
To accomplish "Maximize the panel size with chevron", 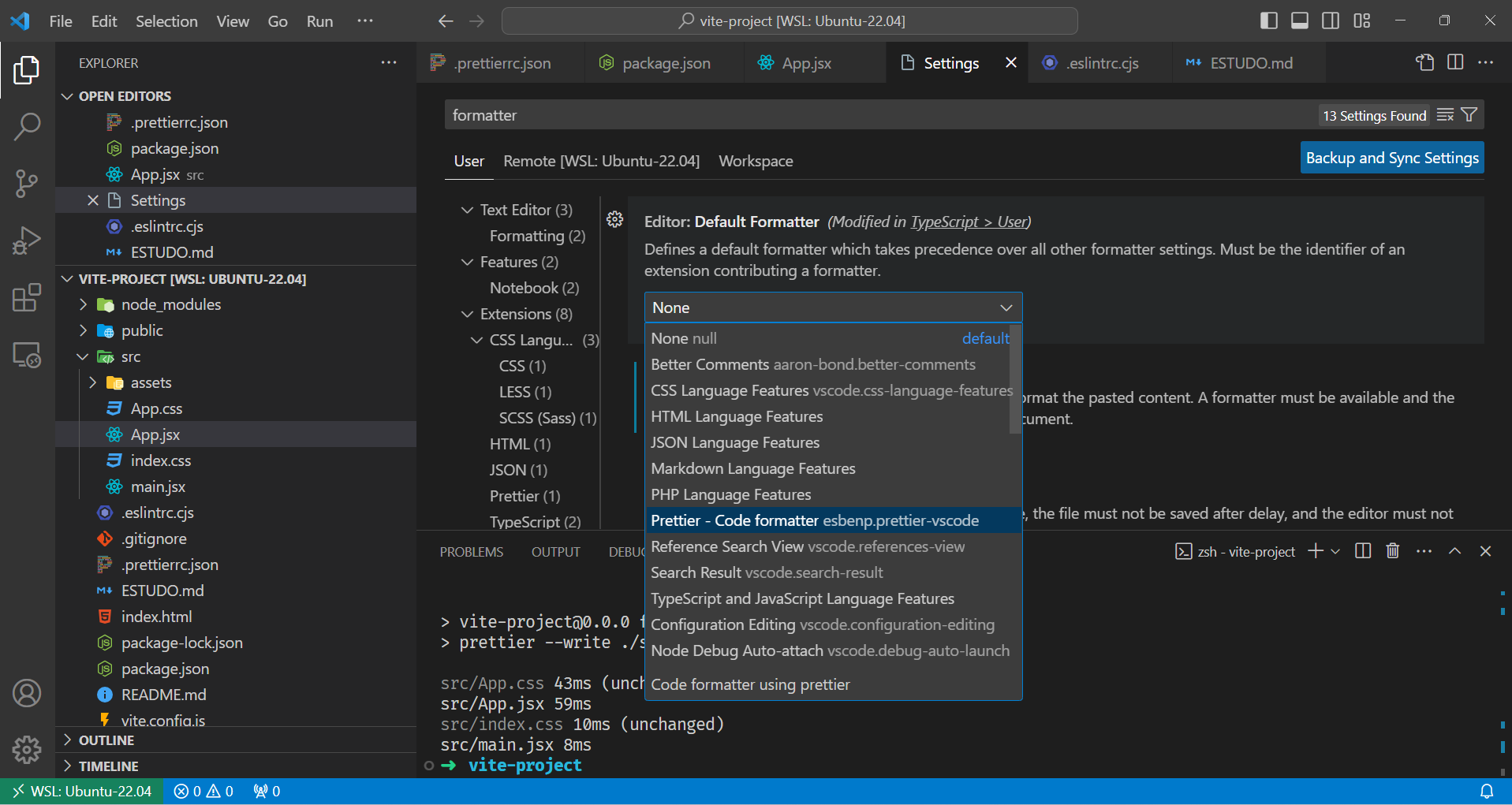I will pyautogui.click(x=1455, y=551).
